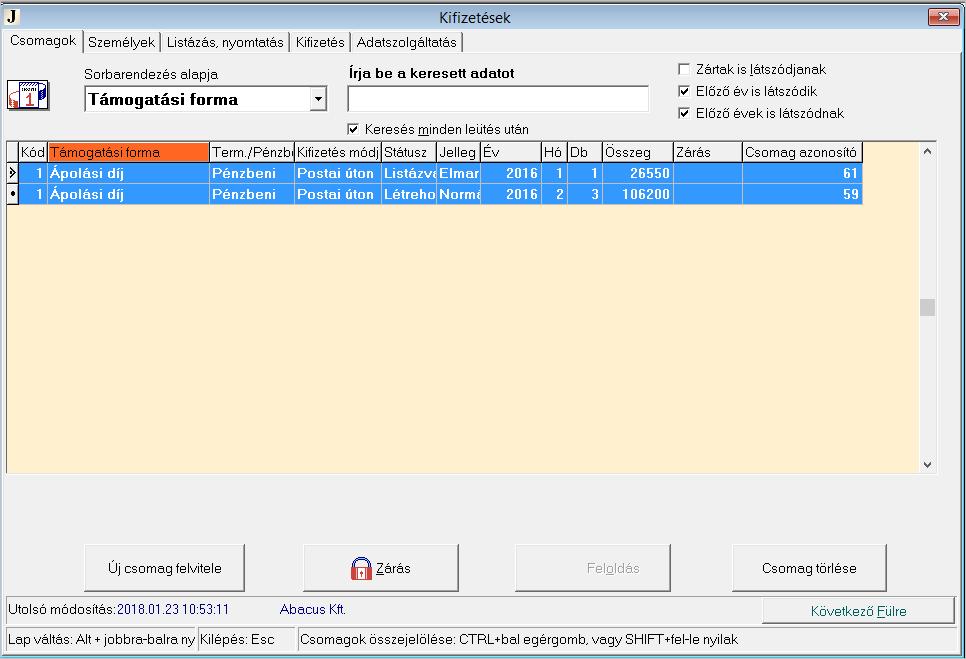Click the search data input field
The image size is (966, 659).
(x=498, y=99)
